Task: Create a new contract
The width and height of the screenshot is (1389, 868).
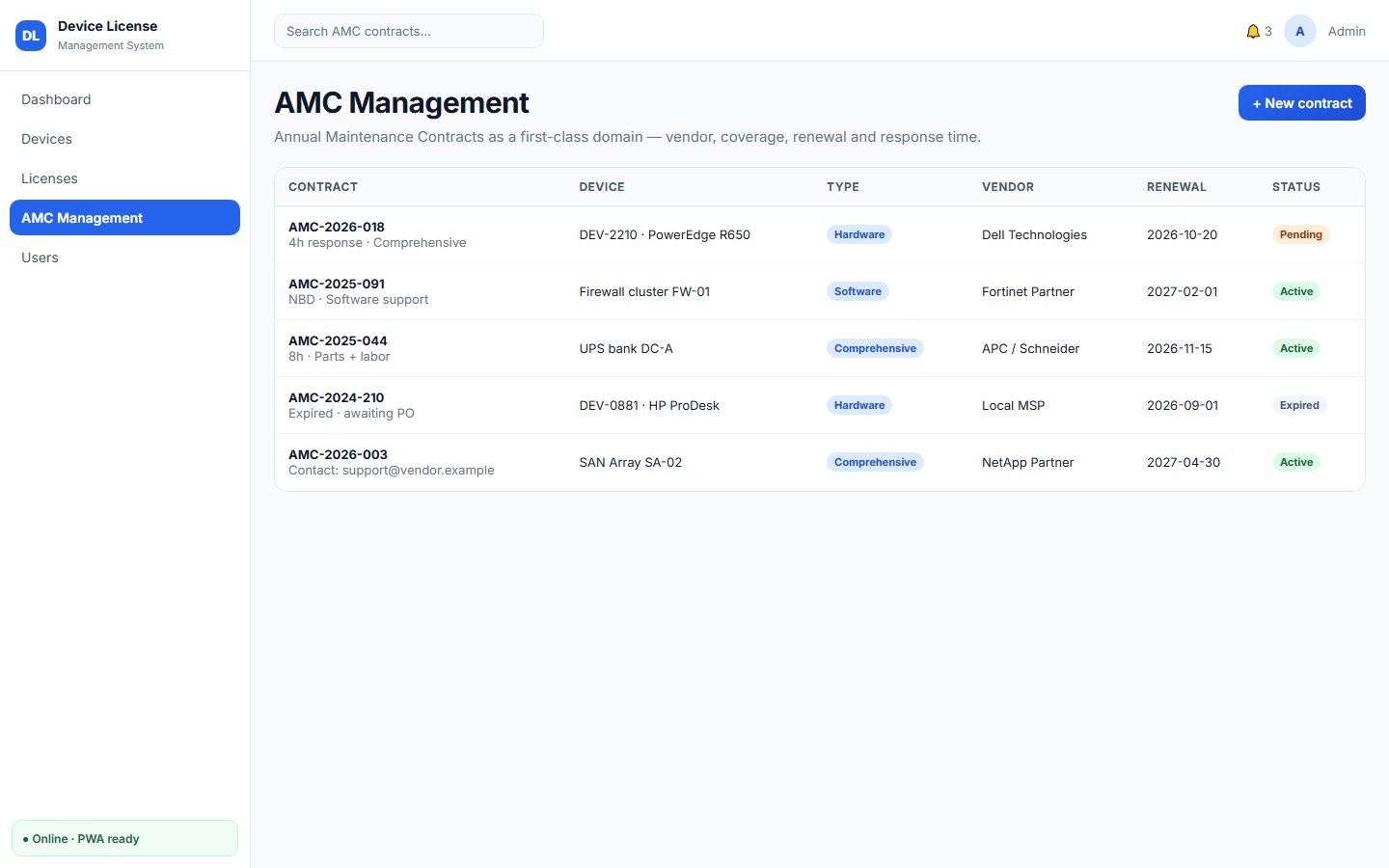Action: (1301, 103)
